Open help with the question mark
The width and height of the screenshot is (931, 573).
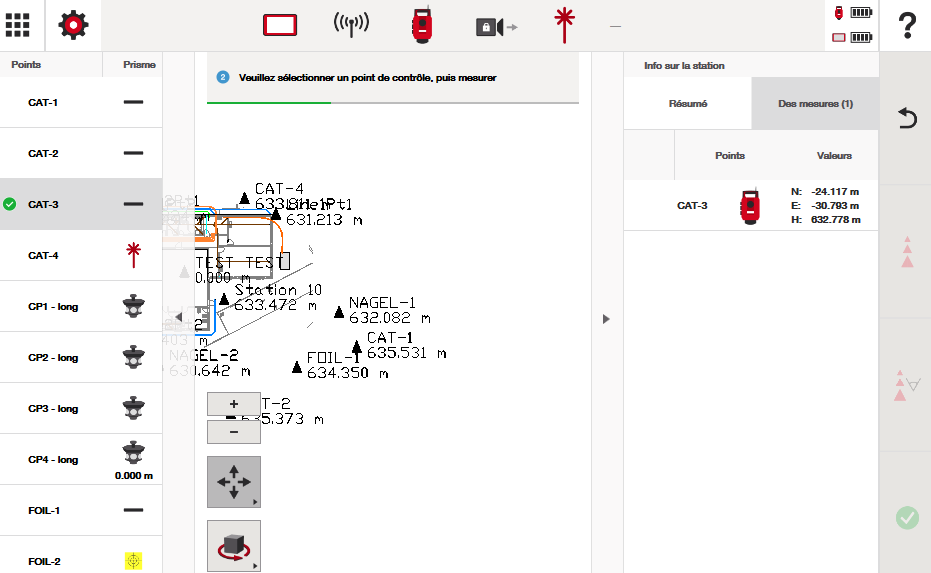pos(906,25)
